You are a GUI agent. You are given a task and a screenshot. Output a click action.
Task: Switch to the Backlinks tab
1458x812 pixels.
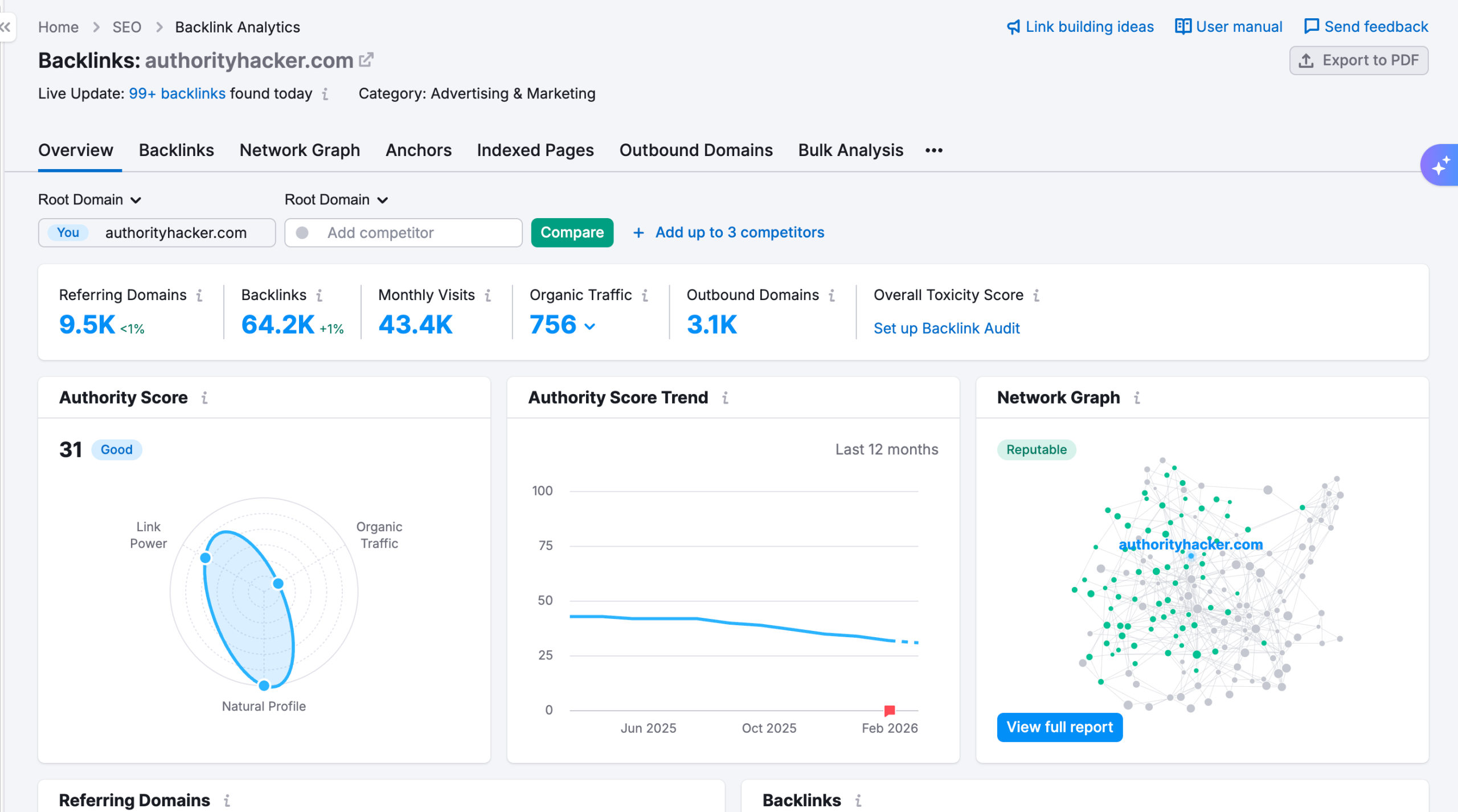pos(177,150)
